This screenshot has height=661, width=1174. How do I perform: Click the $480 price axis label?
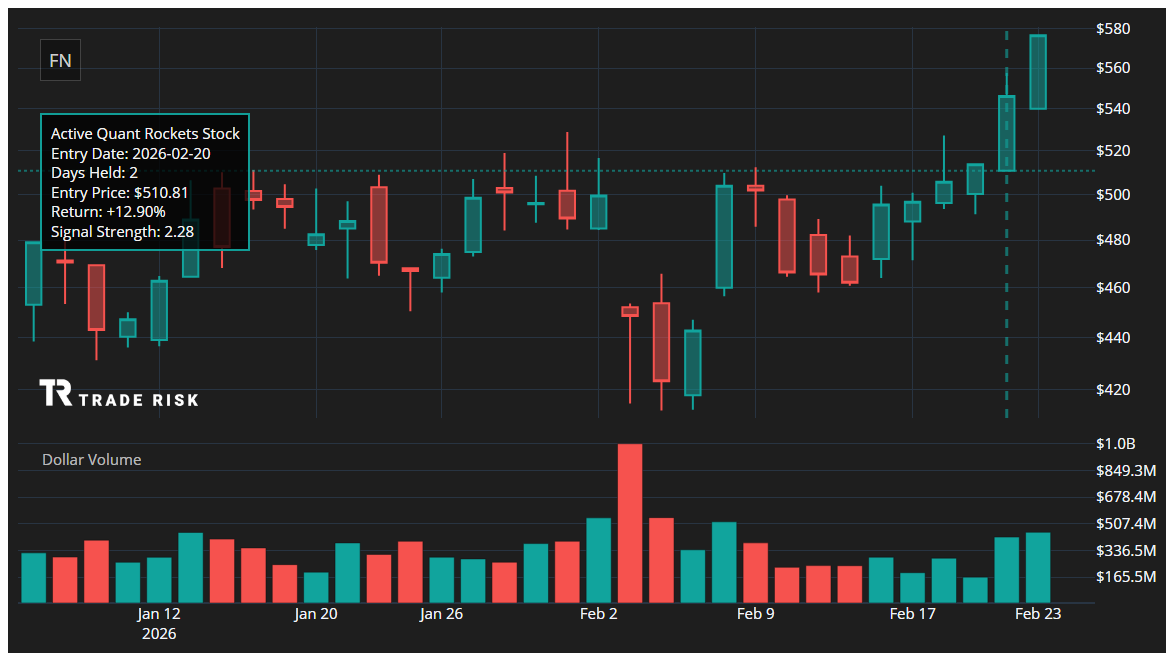1113,240
